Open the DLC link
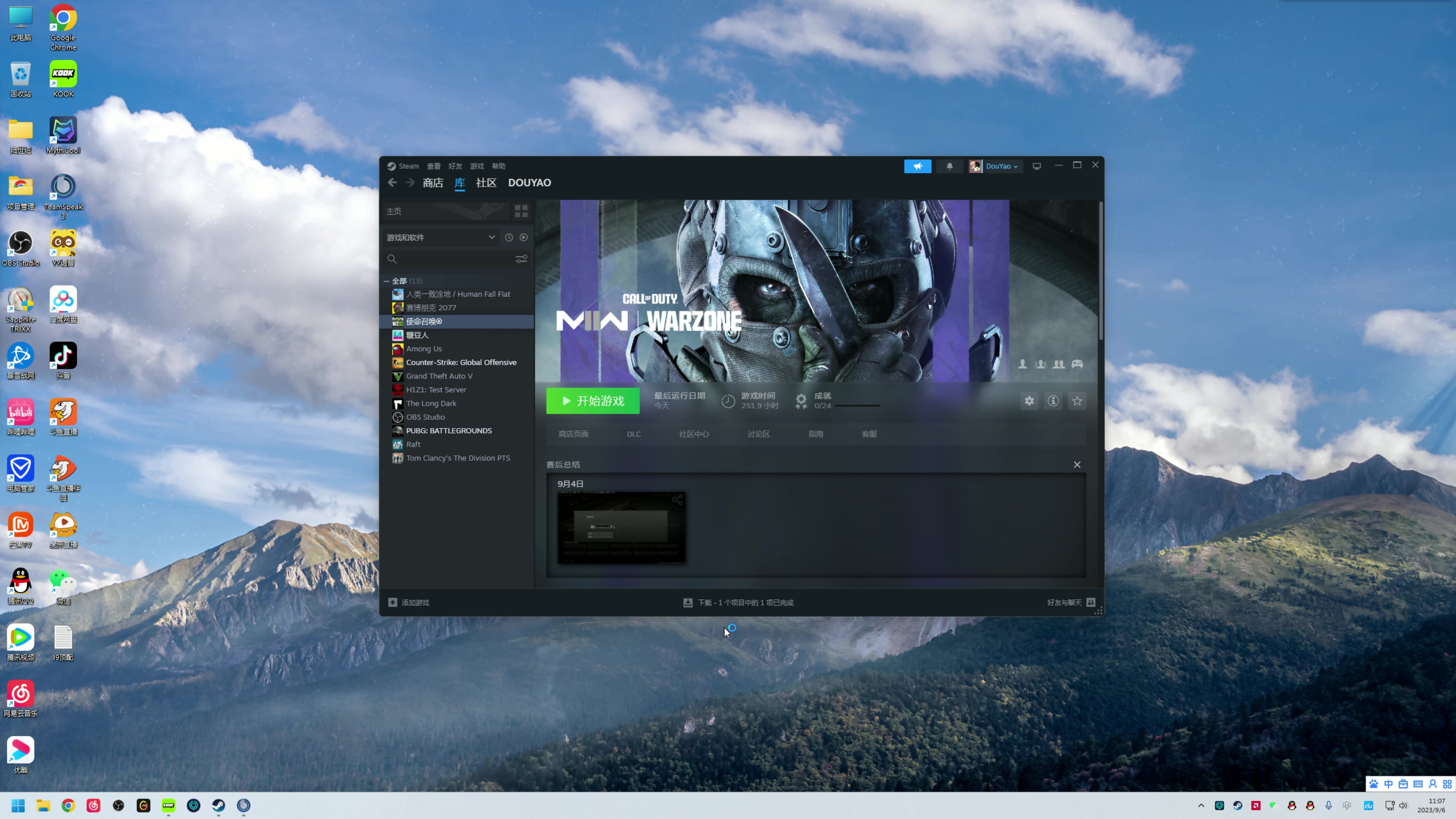 pyautogui.click(x=634, y=434)
